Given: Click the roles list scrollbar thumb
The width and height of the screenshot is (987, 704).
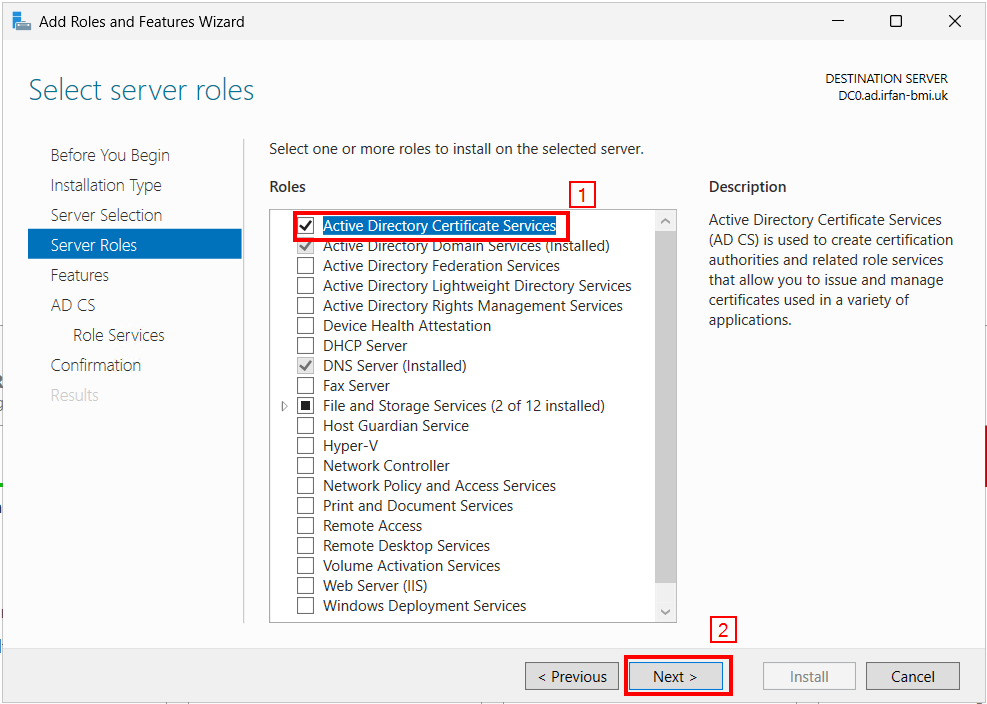Looking at the screenshot, I should 665,406.
